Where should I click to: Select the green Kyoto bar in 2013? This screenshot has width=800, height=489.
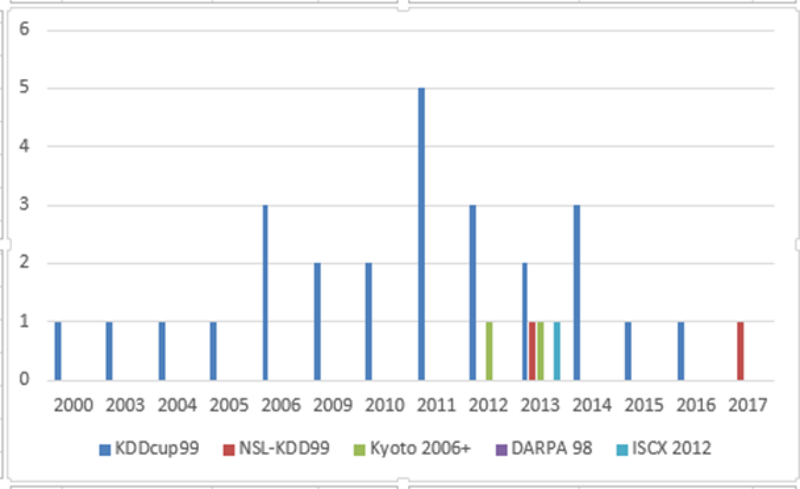point(540,351)
